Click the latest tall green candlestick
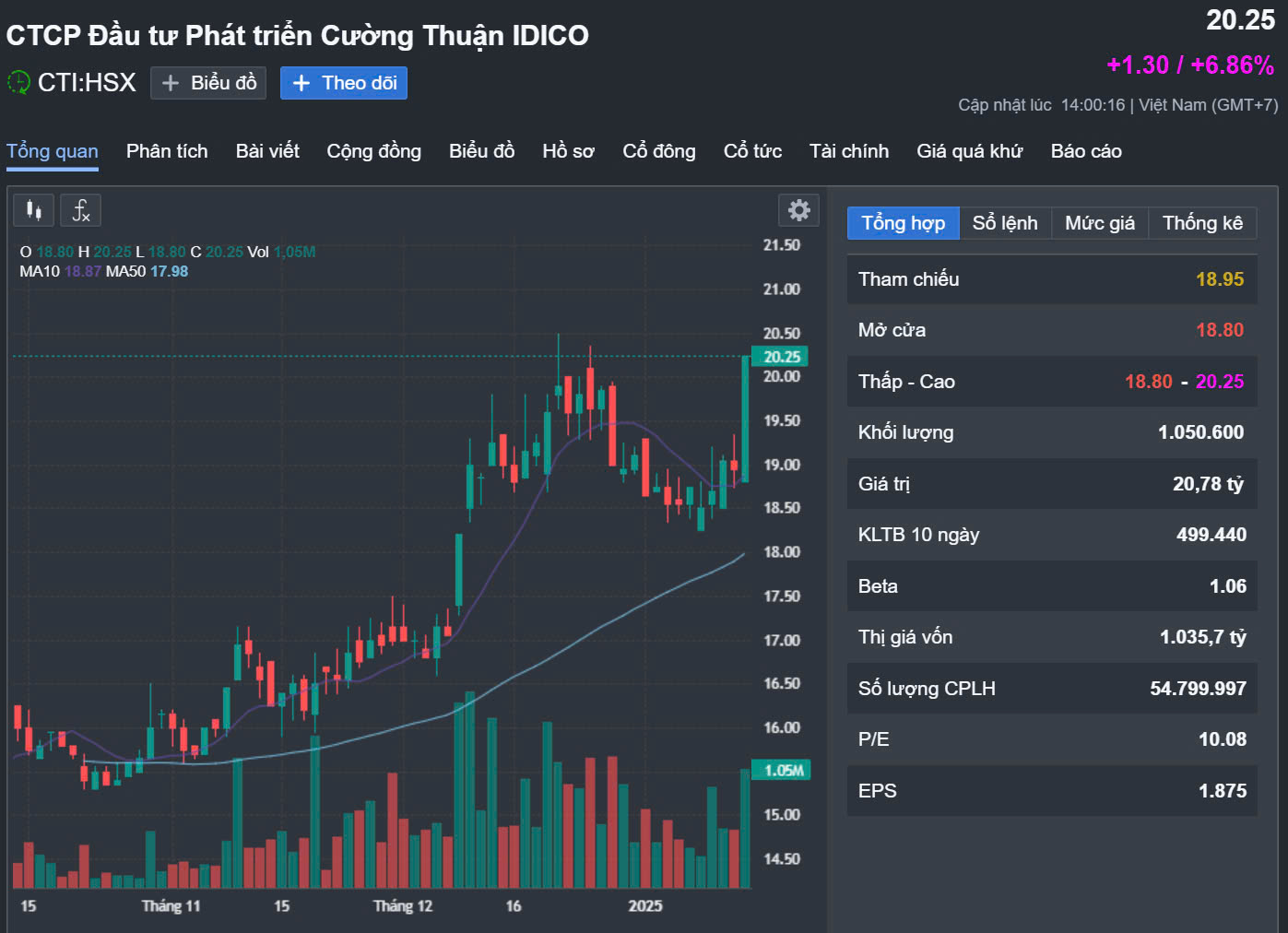 tap(745, 419)
